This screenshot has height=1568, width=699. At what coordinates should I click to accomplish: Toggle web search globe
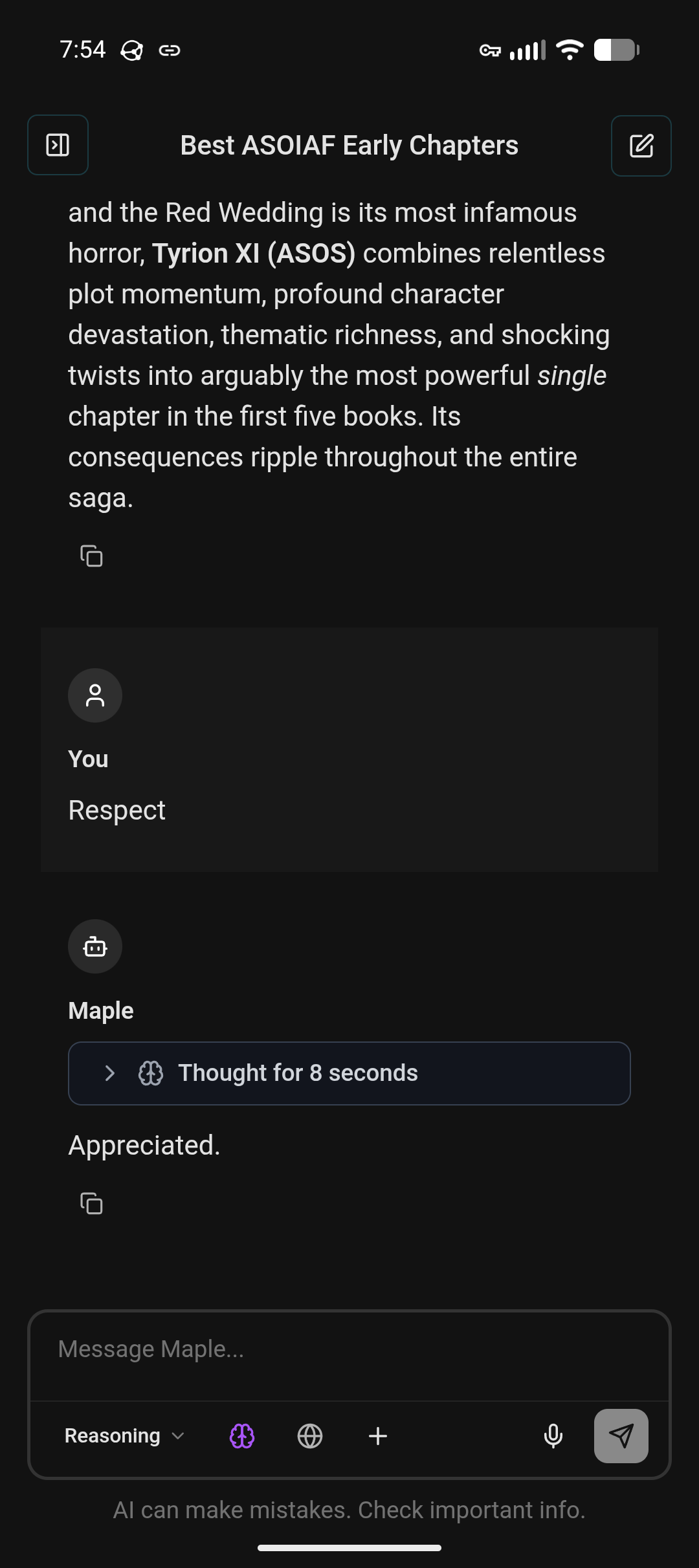tap(310, 1436)
